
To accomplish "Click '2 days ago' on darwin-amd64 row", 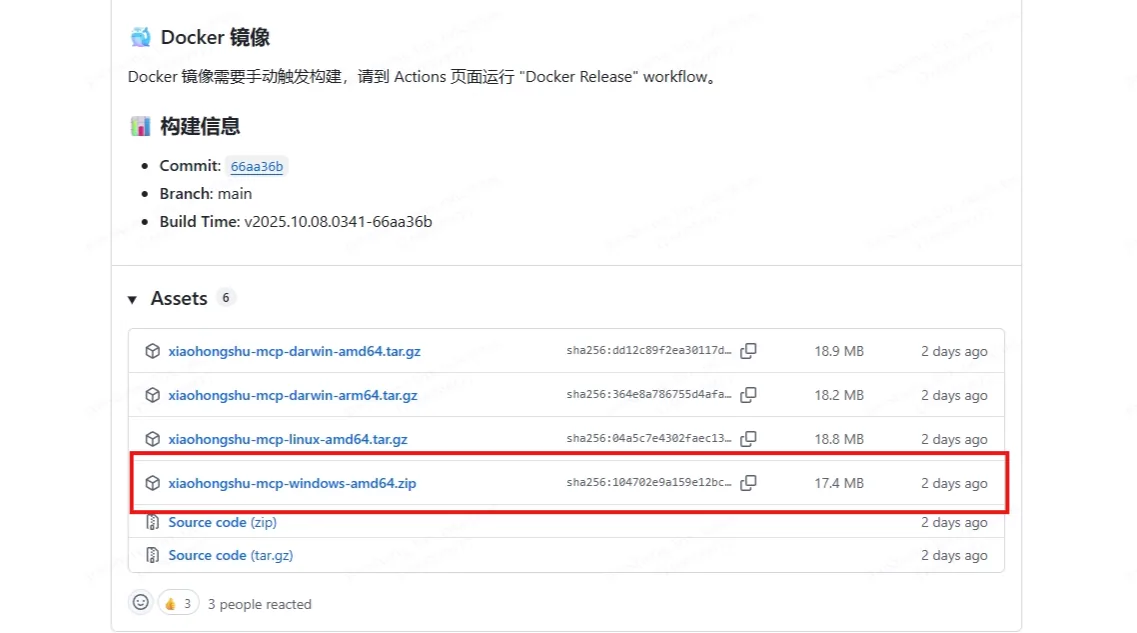I will point(954,352).
